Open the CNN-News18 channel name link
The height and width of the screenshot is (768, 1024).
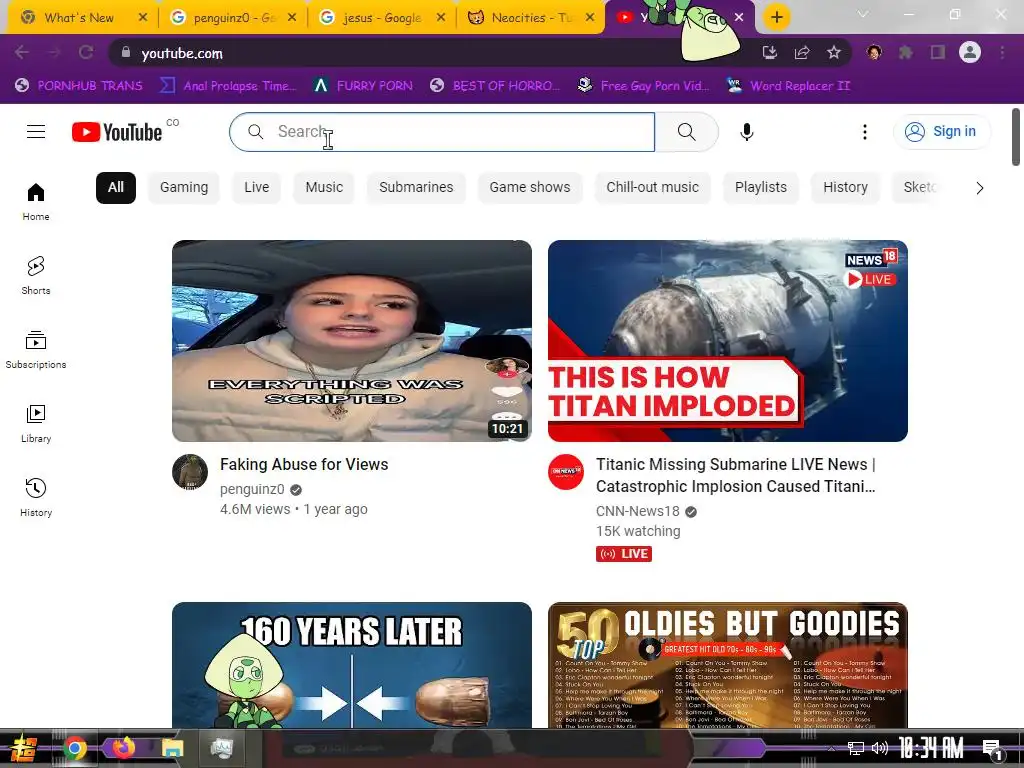637,511
